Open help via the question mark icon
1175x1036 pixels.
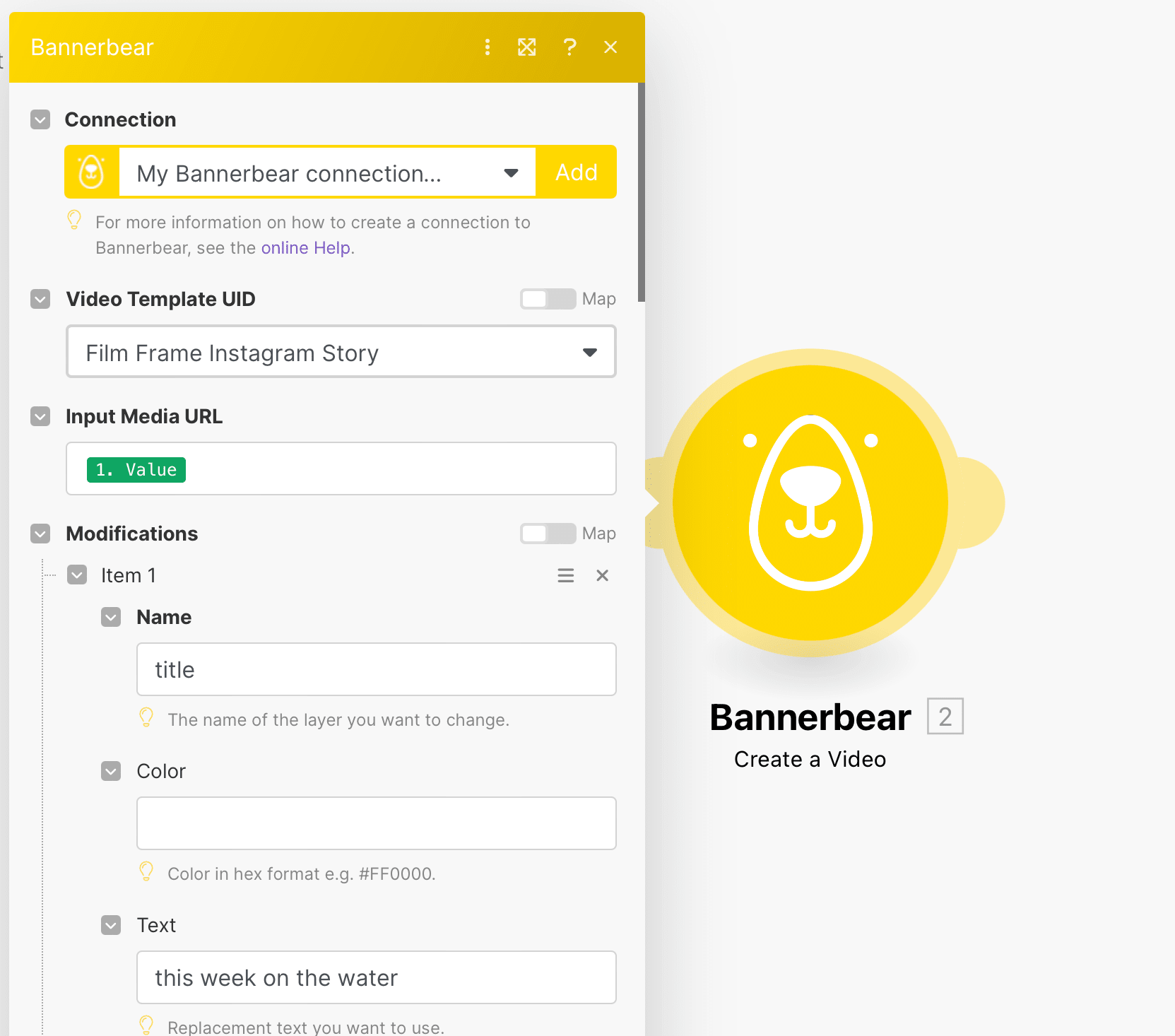click(x=569, y=47)
